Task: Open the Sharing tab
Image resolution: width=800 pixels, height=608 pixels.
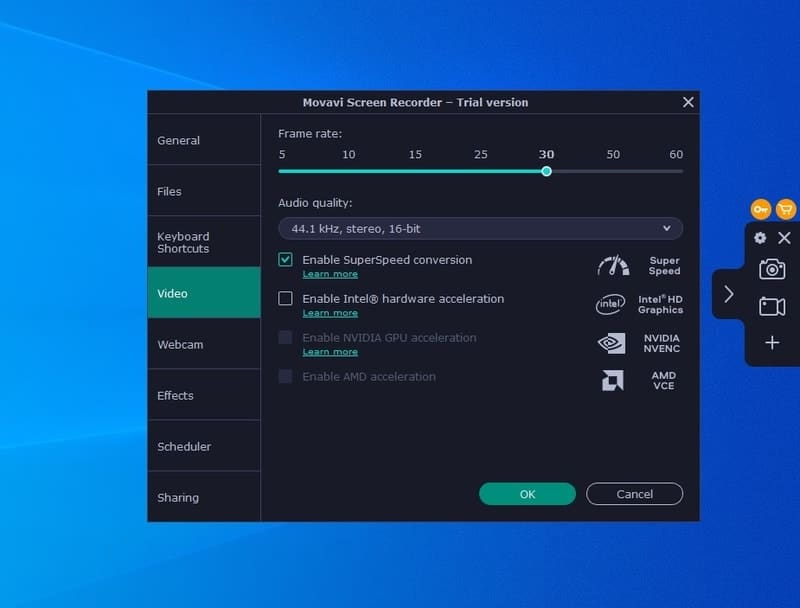Action: tap(204, 496)
